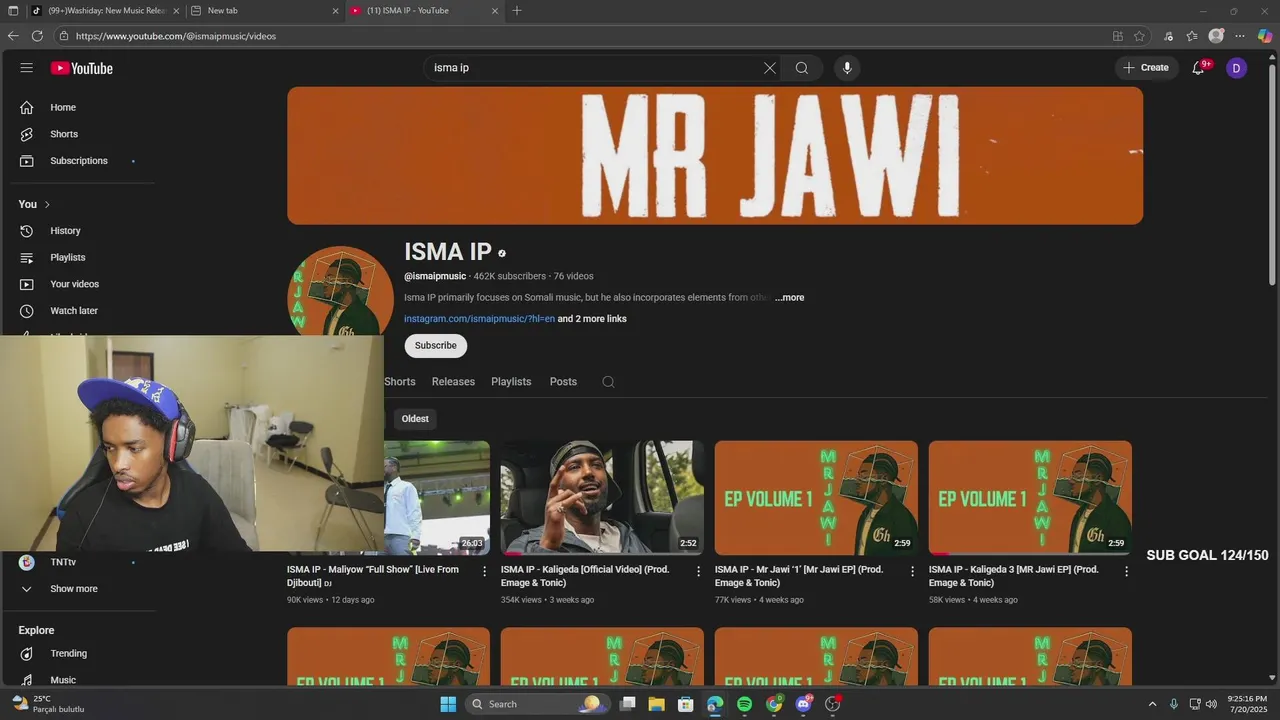
Task: Open the notifications bell
Action: 1198,68
